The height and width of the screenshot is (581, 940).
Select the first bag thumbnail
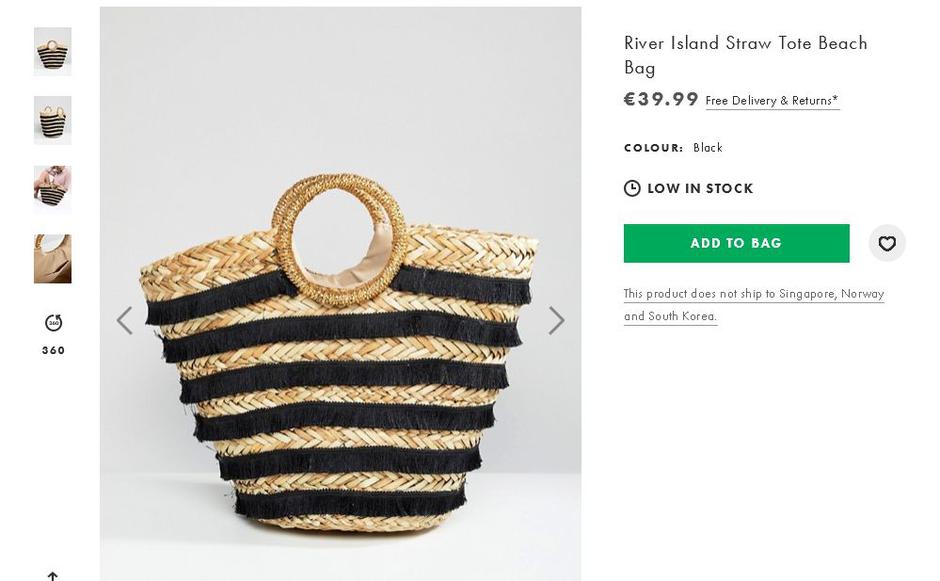(53, 52)
